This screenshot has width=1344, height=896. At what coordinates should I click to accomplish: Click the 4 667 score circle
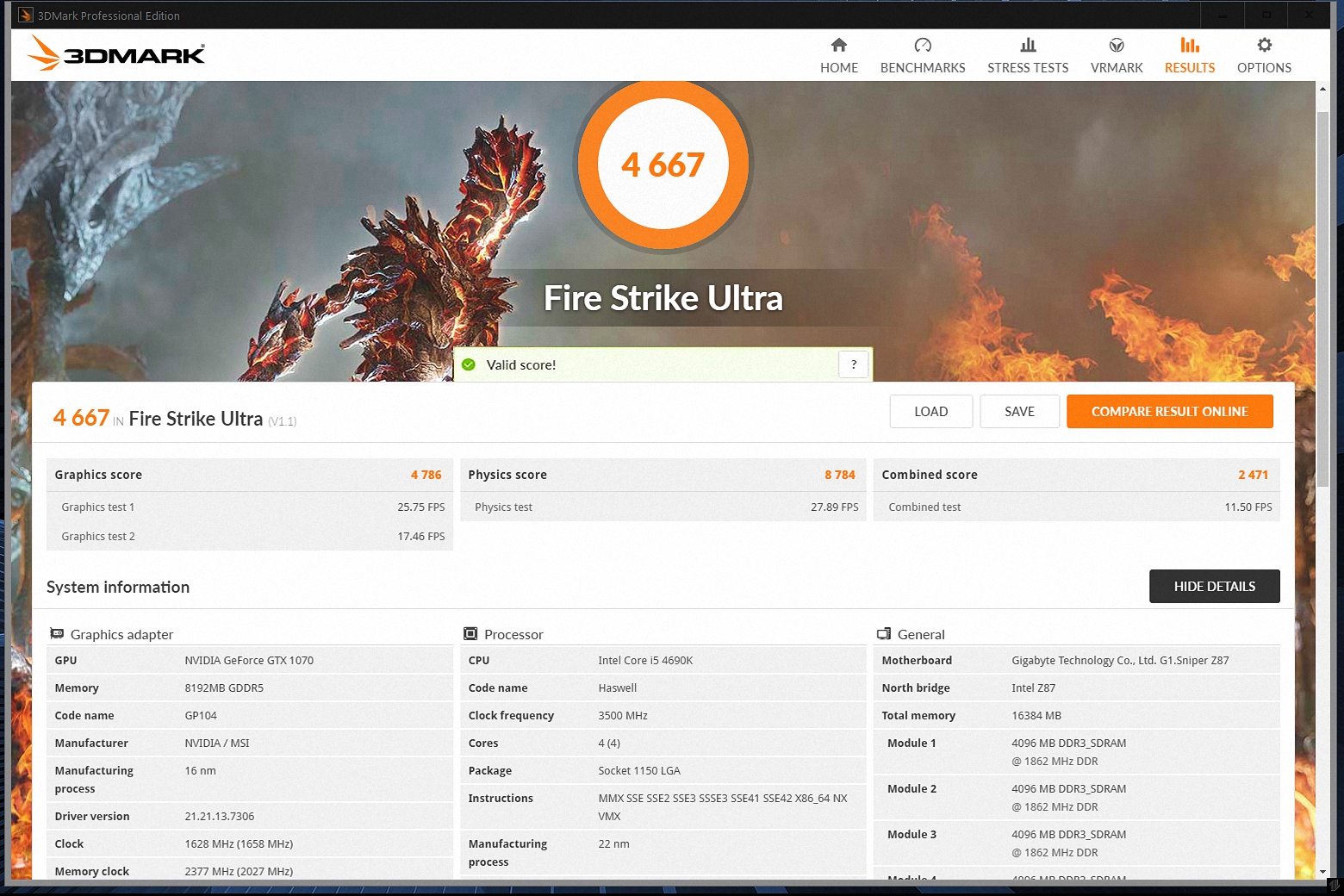pyautogui.click(x=663, y=165)
